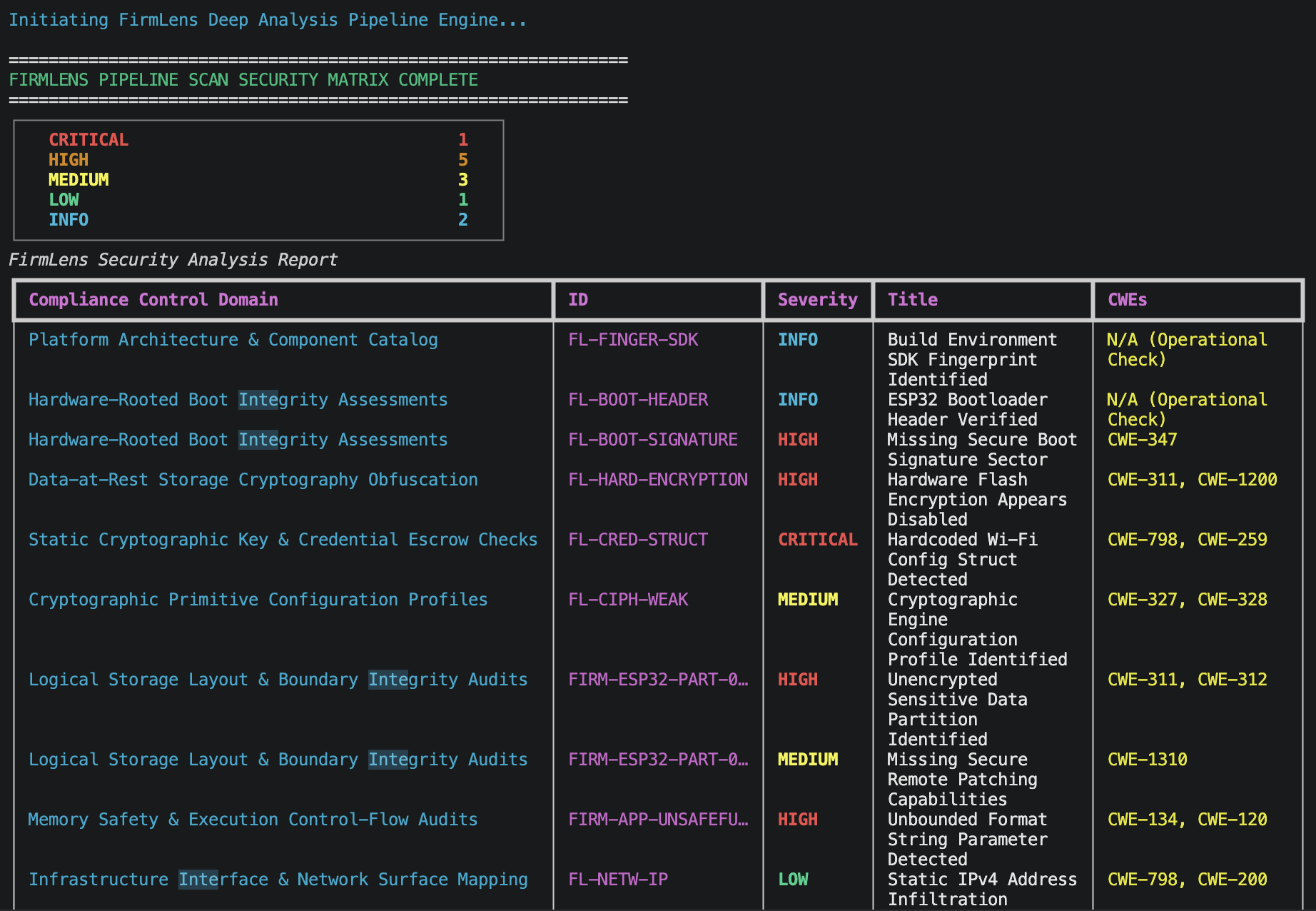
Task: Click the 'FIRMLENS PIPELINE SCAN SECURITY MATRIX COMPLETE' heading
Action: pyautogui.click(x=243, y=80)
